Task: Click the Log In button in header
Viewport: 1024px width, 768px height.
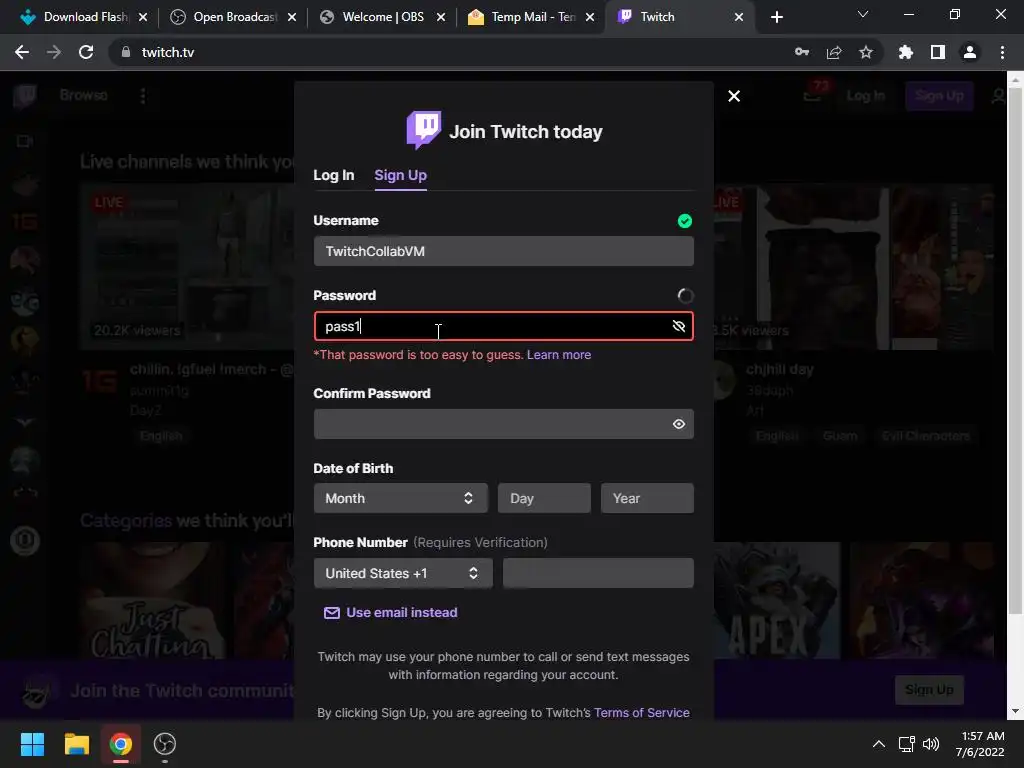Action: (865, 96)
